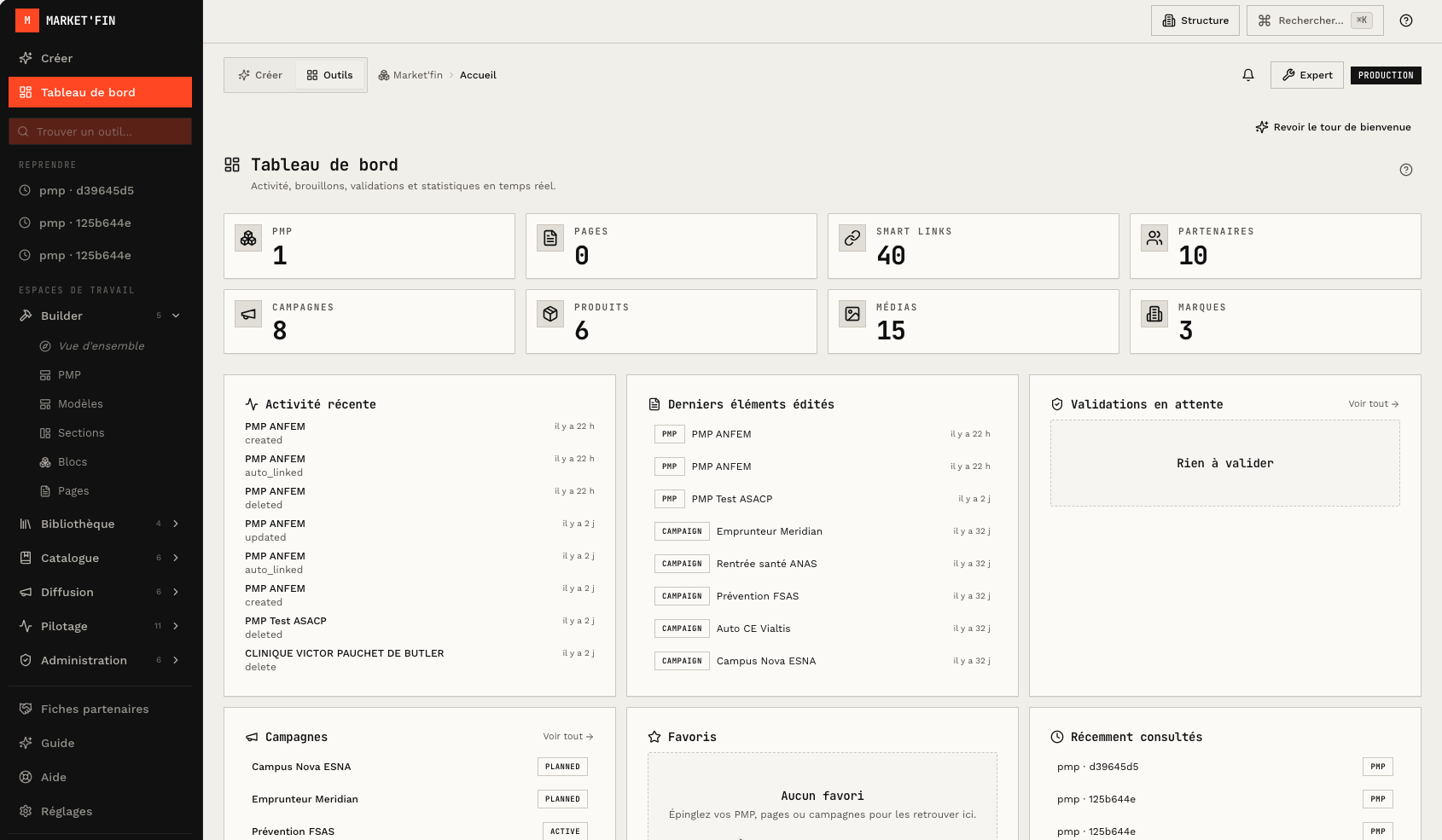Click the PMP stat card icon

coord(248,238)
